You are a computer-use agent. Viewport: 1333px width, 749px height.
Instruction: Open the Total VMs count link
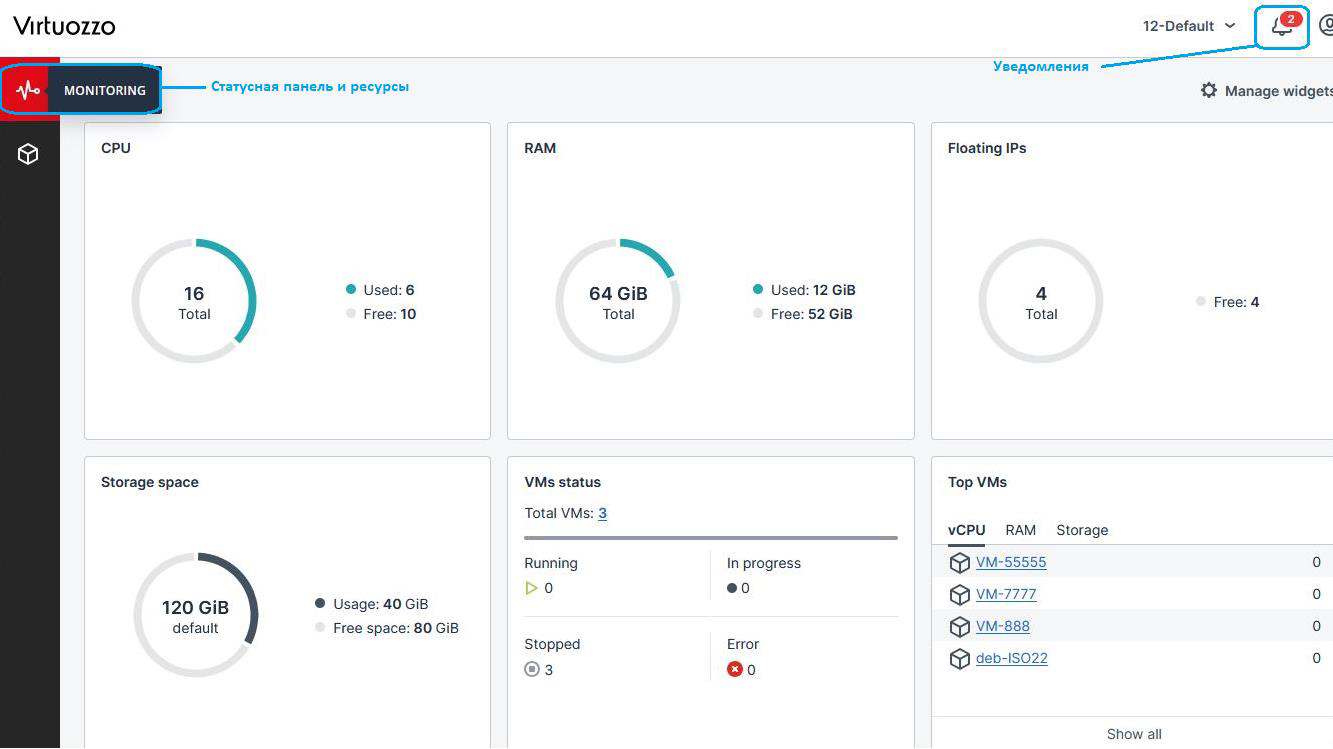602,513
